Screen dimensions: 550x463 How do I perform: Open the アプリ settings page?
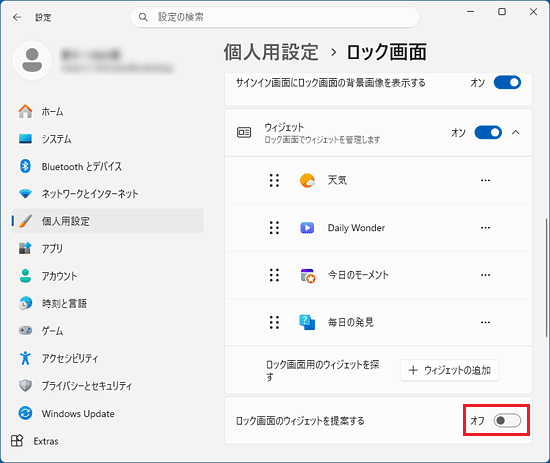(x=108, y=248)
